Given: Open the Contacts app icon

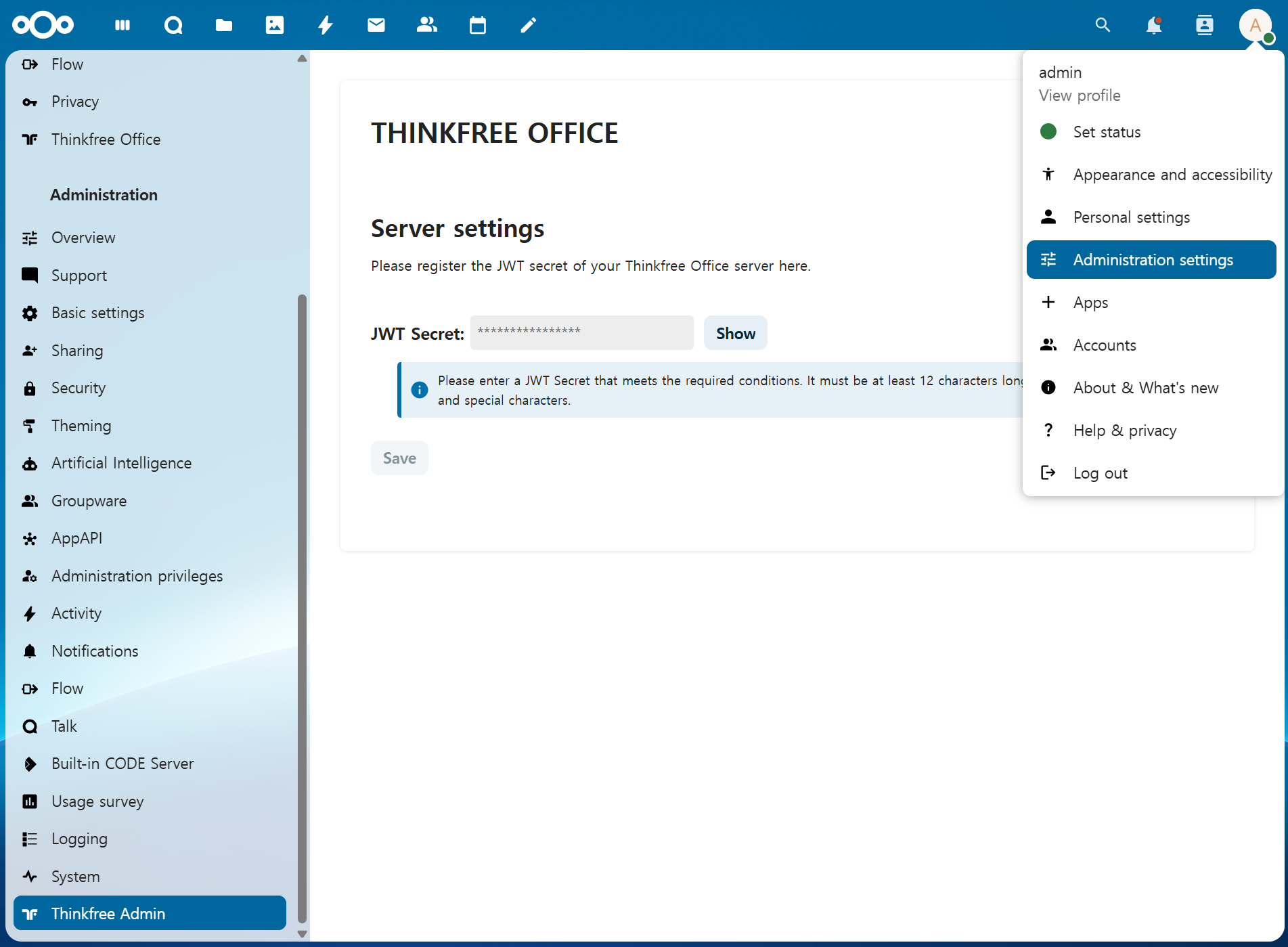Looking at the screenshot, I should [427, 25].
